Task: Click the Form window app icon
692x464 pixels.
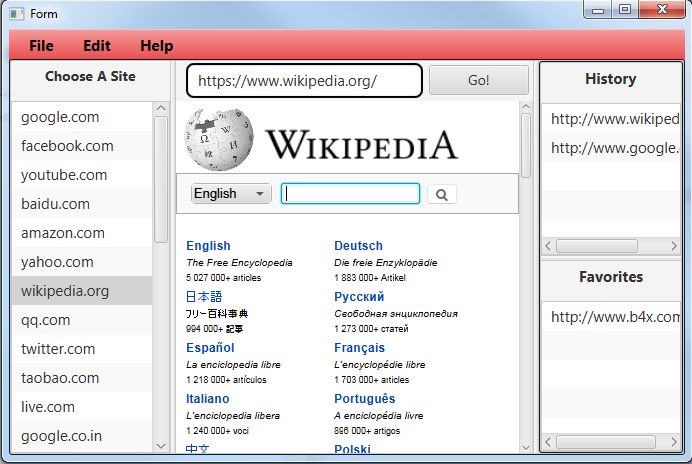Action: (x=16, y=14)
